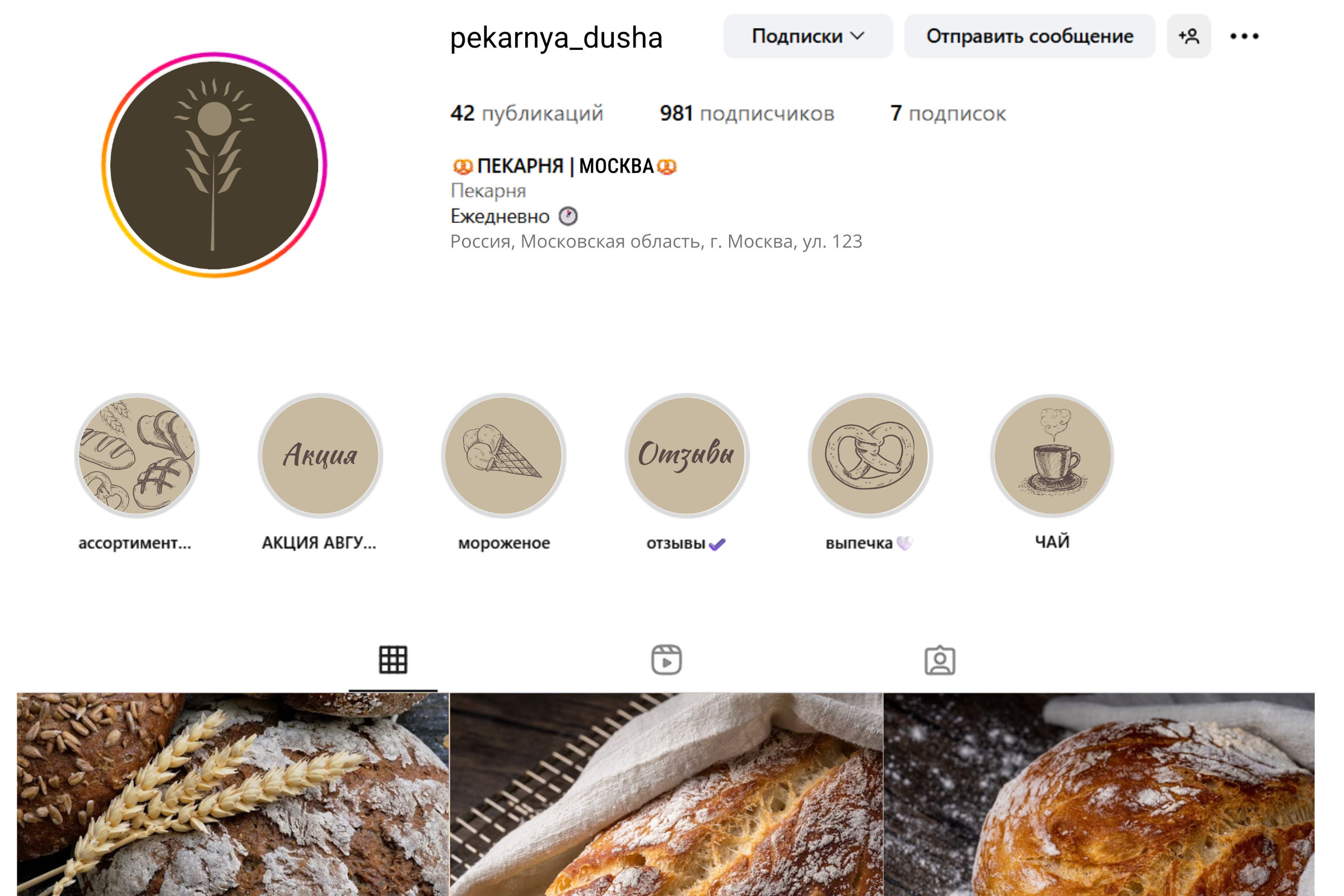Open the bread with wheat ears post

point(233,794)
